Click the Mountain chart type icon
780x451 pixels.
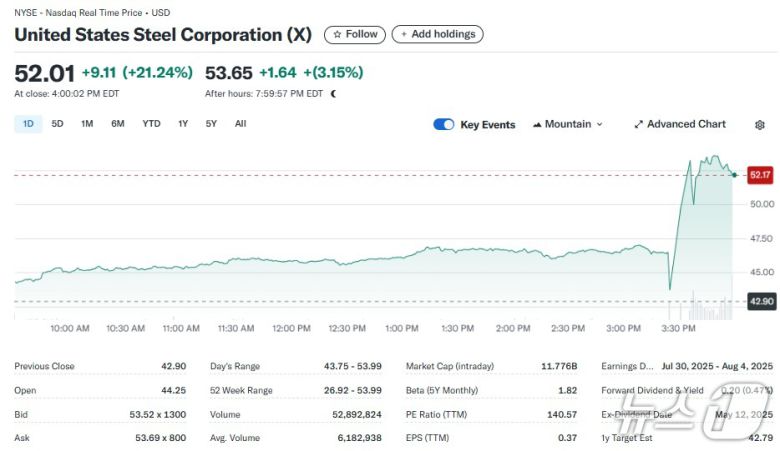pos(537,124)
